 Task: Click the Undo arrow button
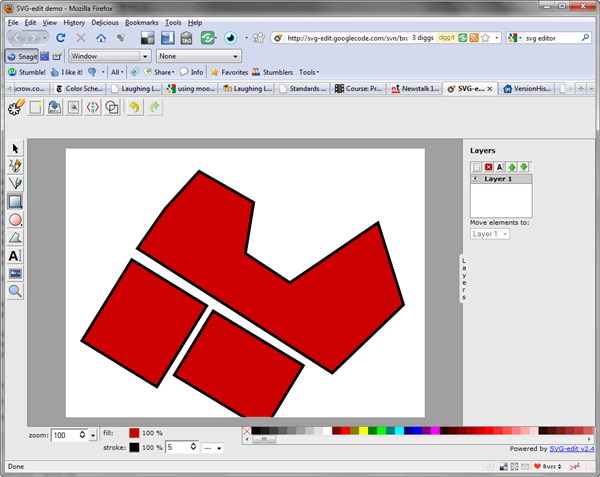135,107
